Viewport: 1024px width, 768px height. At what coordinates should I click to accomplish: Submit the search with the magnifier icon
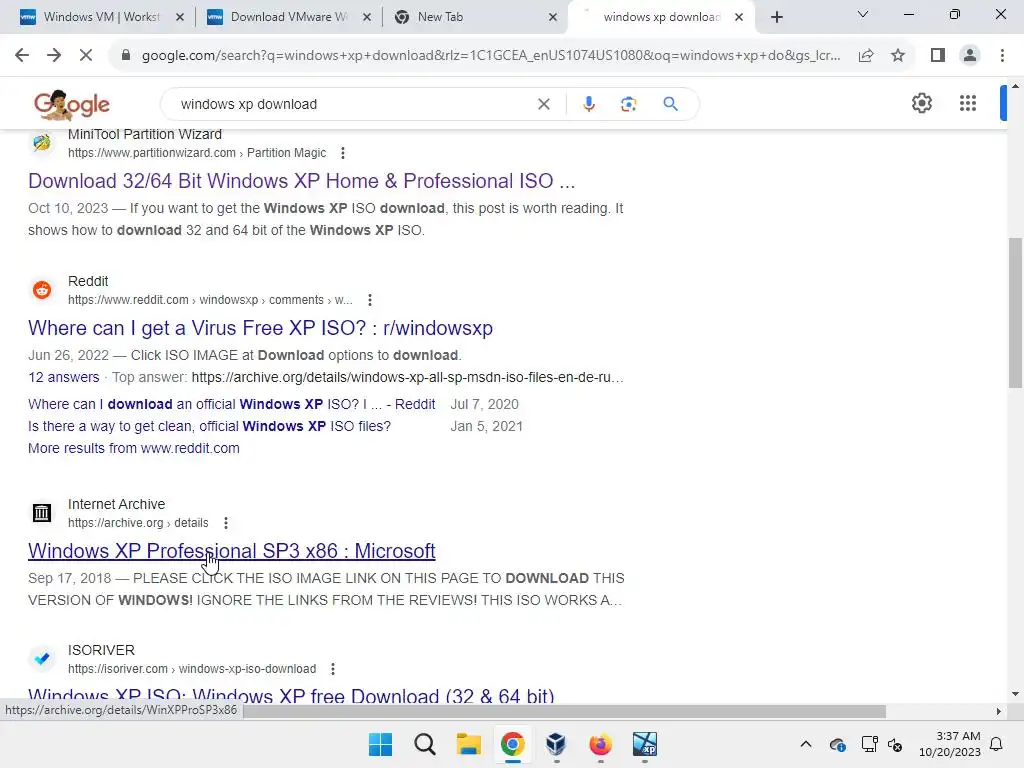pyautogui.click(x=670, y=104)
